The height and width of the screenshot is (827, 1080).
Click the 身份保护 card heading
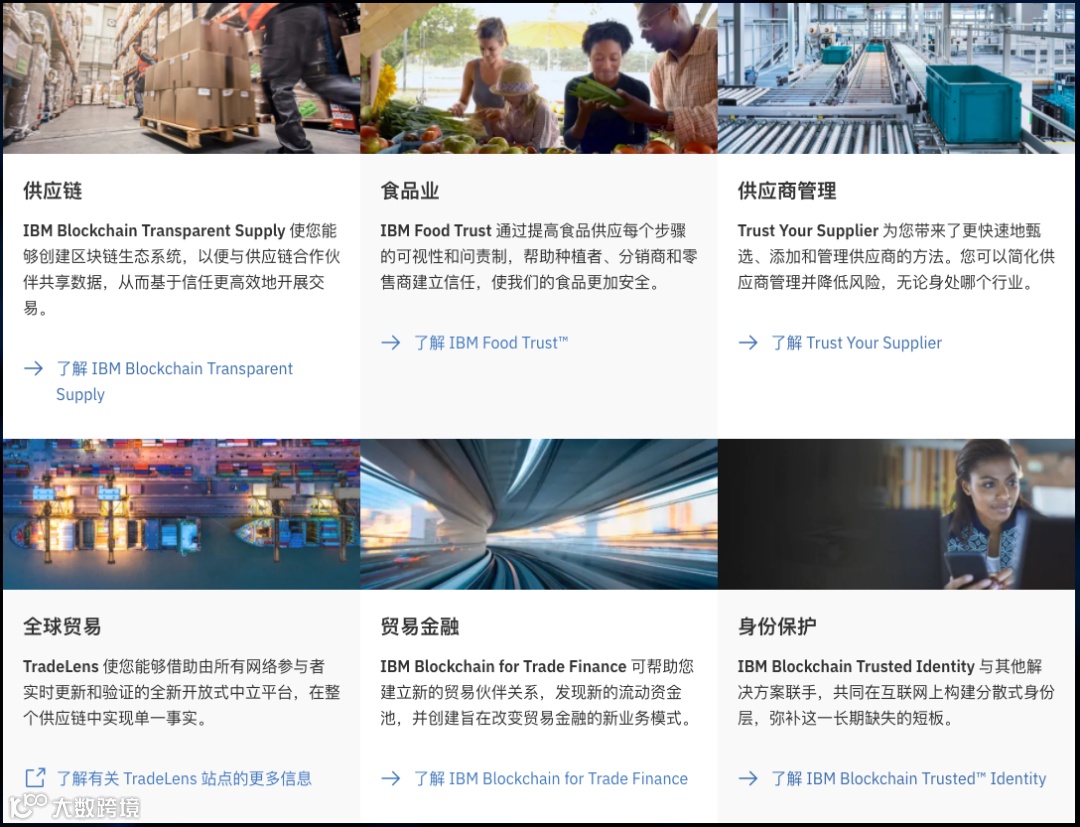pyautogui.click(x=777, y=627)
